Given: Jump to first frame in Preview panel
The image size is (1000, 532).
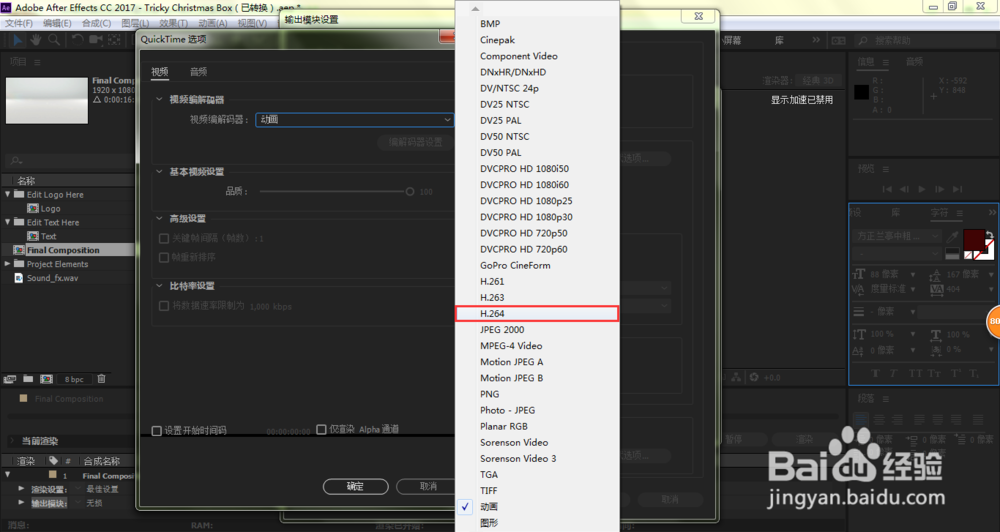Looking at the screenshot, I should click(x=886, y=189).
